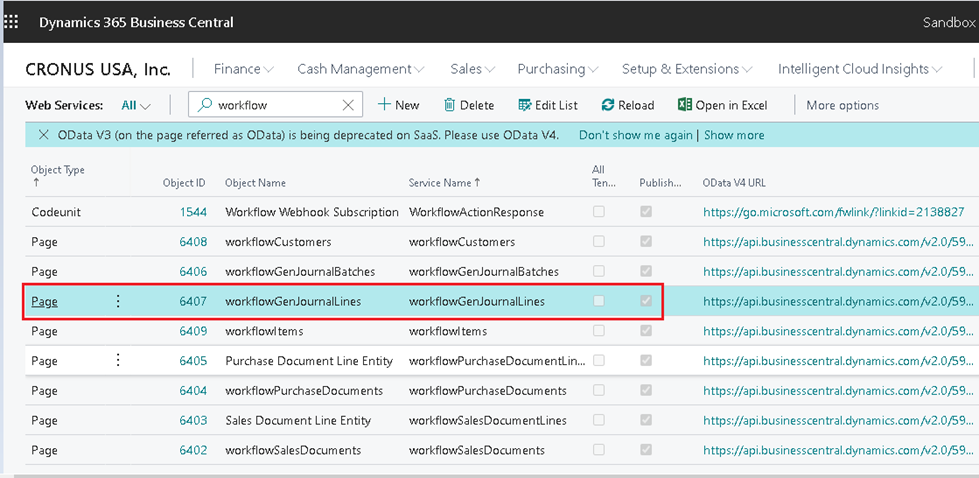Toggle All Tenants checkbox for WorkflowActionResponse
Screen dimensions: 979x478
click(x=599, y=212)
